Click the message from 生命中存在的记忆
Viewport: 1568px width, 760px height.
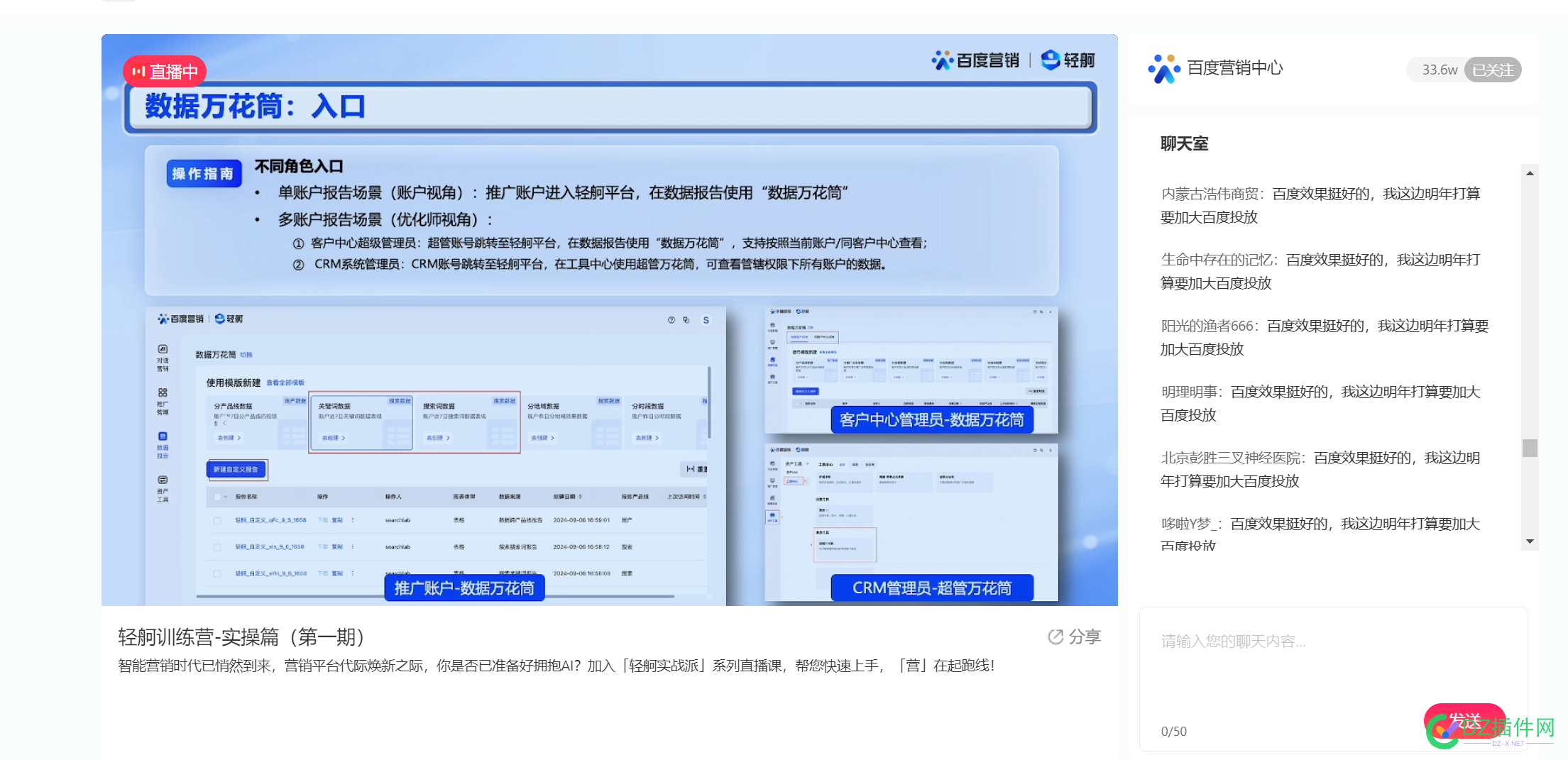1320,271
